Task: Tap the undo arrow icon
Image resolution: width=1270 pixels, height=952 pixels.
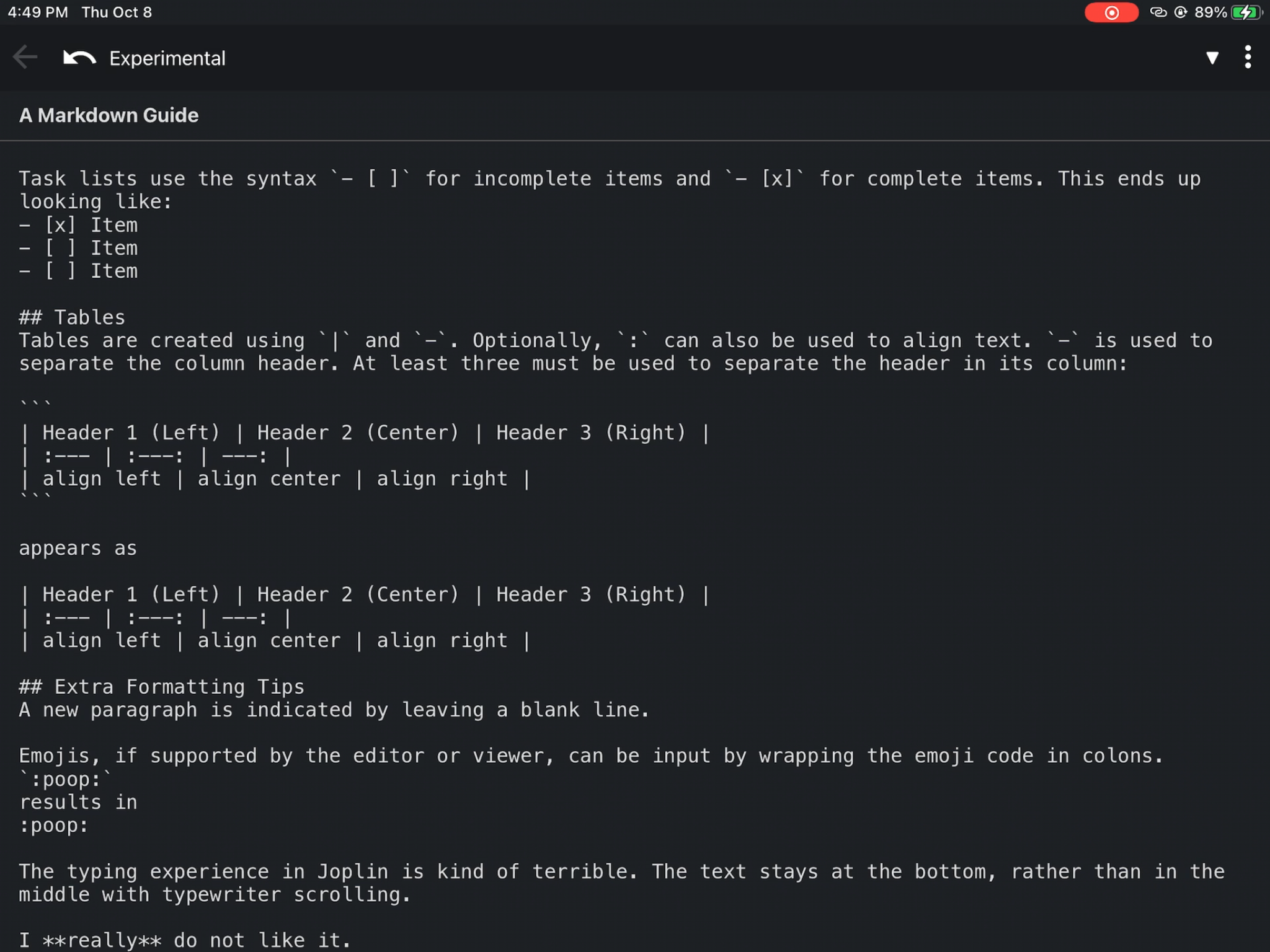Action: 79,58
